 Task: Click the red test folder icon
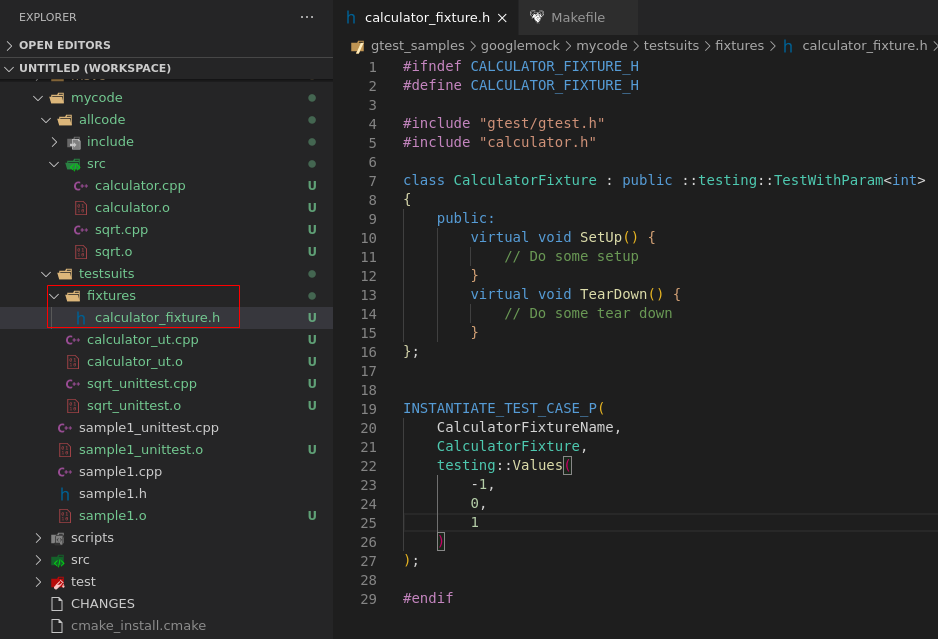[57, 582]
